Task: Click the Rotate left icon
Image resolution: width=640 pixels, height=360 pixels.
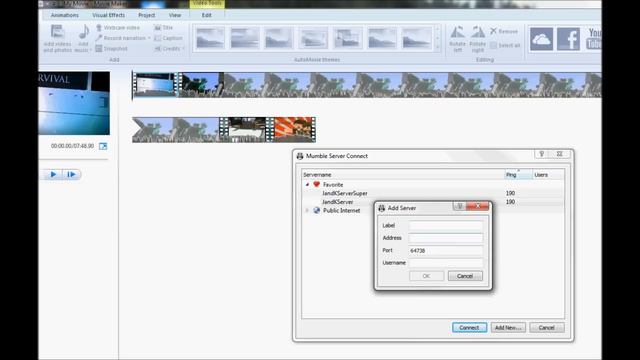Action: tap(457, 32)
